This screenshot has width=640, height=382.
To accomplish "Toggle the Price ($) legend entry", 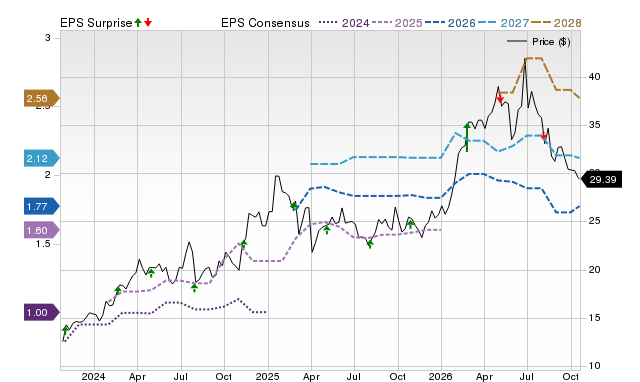I will tap(539, 42).
